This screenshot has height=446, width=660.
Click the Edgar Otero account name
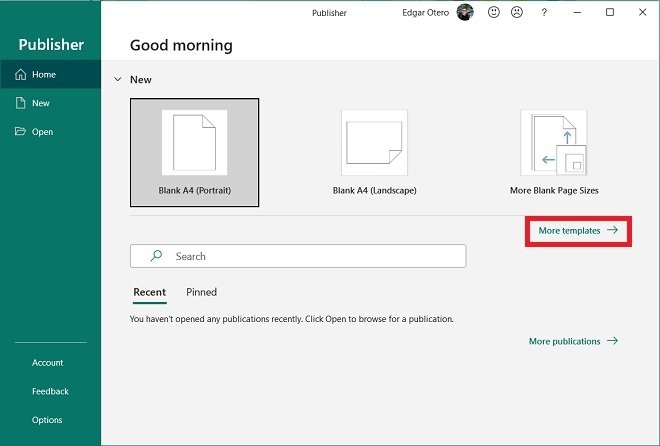click(x=425, y=13)
